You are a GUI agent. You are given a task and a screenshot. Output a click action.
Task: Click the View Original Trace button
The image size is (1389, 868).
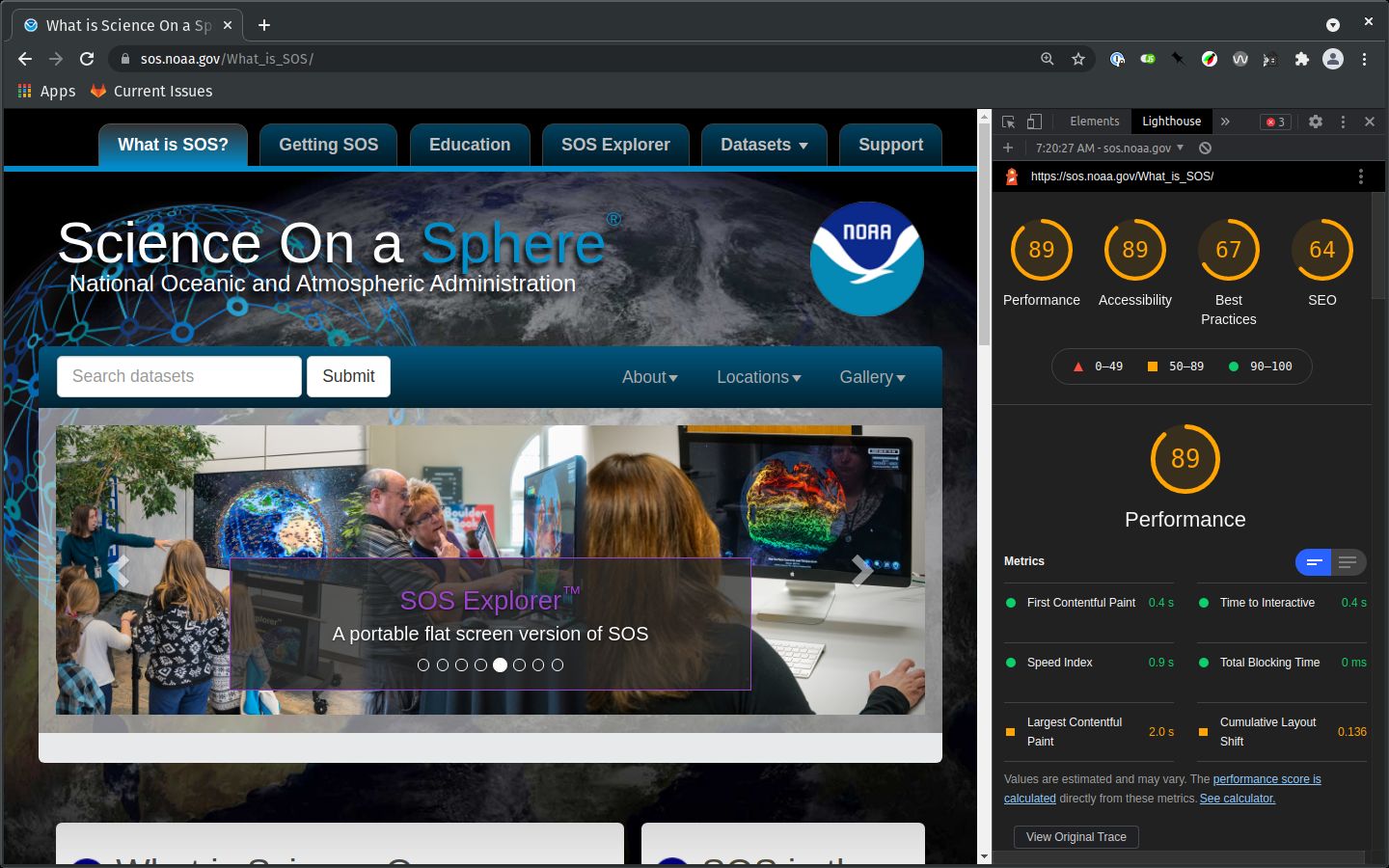pos(1076,837)
